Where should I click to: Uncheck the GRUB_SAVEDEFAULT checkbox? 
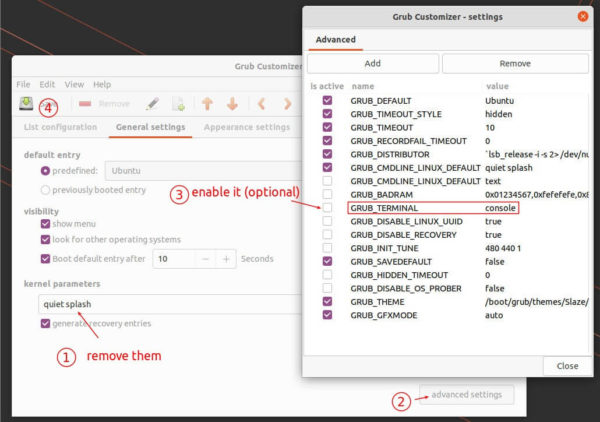pyautogui.click(x=327, y=261)
